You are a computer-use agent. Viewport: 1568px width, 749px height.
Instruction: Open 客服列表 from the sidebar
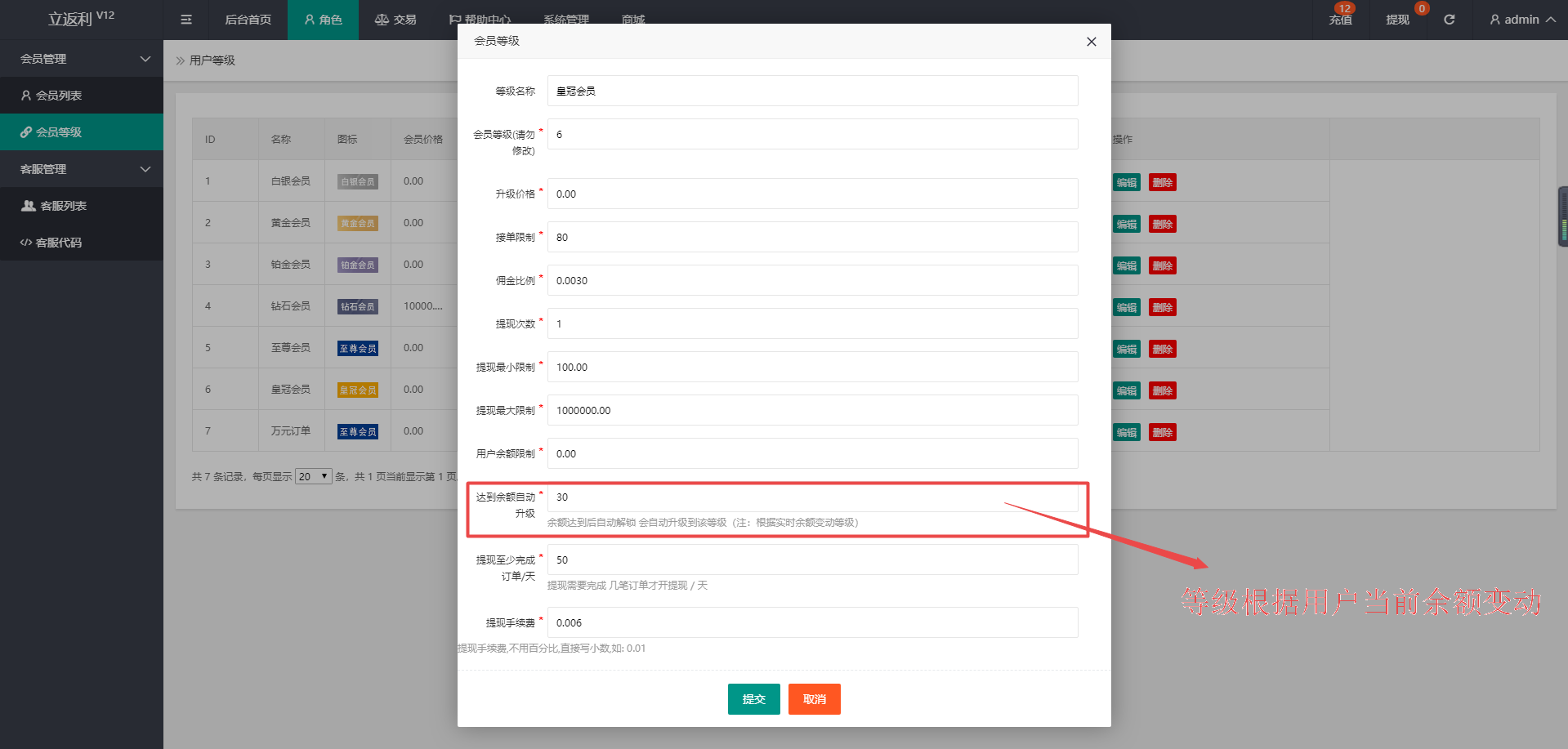pos(63,205)
